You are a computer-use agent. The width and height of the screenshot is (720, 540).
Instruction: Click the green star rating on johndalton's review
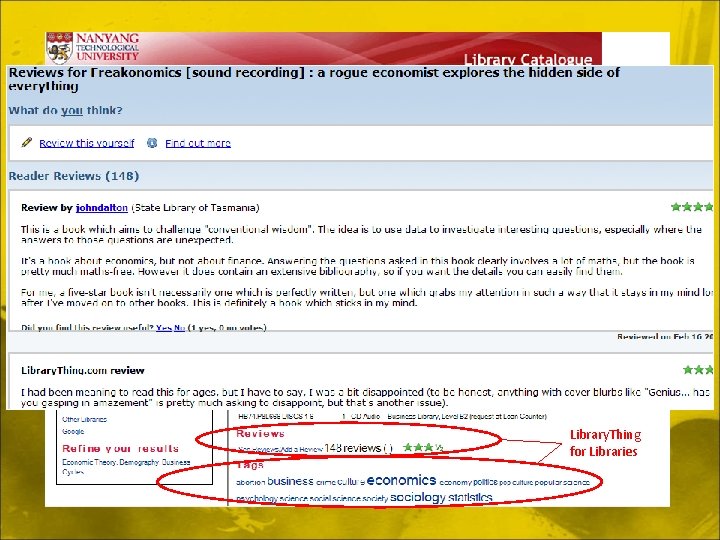pos(692,207)
